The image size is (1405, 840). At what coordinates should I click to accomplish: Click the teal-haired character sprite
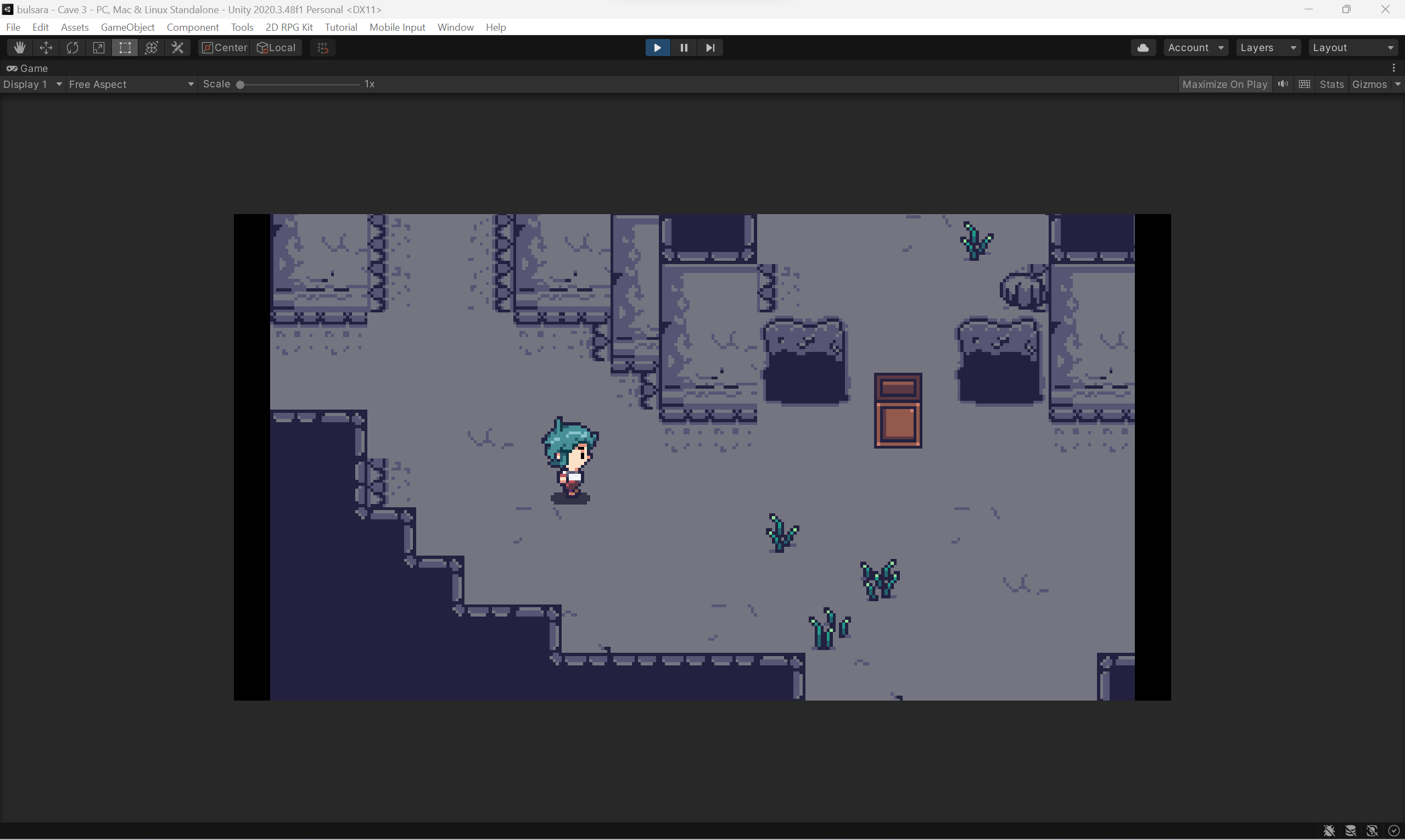(x=570, y=460)
